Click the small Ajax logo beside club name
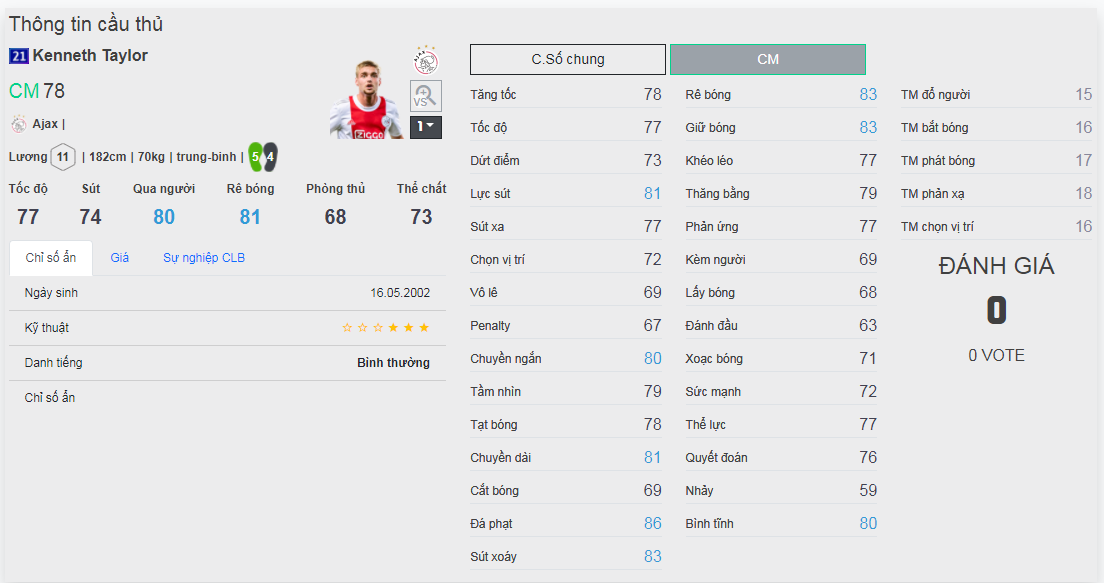The width and height of the screenshot is (1104, 583). 18,124
